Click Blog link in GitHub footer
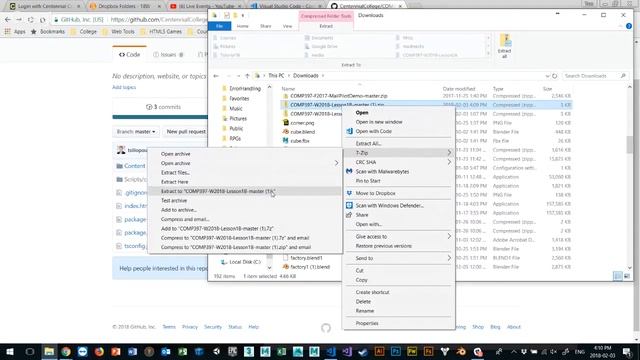This screenshot has width=640, height=360. (x=495, y=327)
